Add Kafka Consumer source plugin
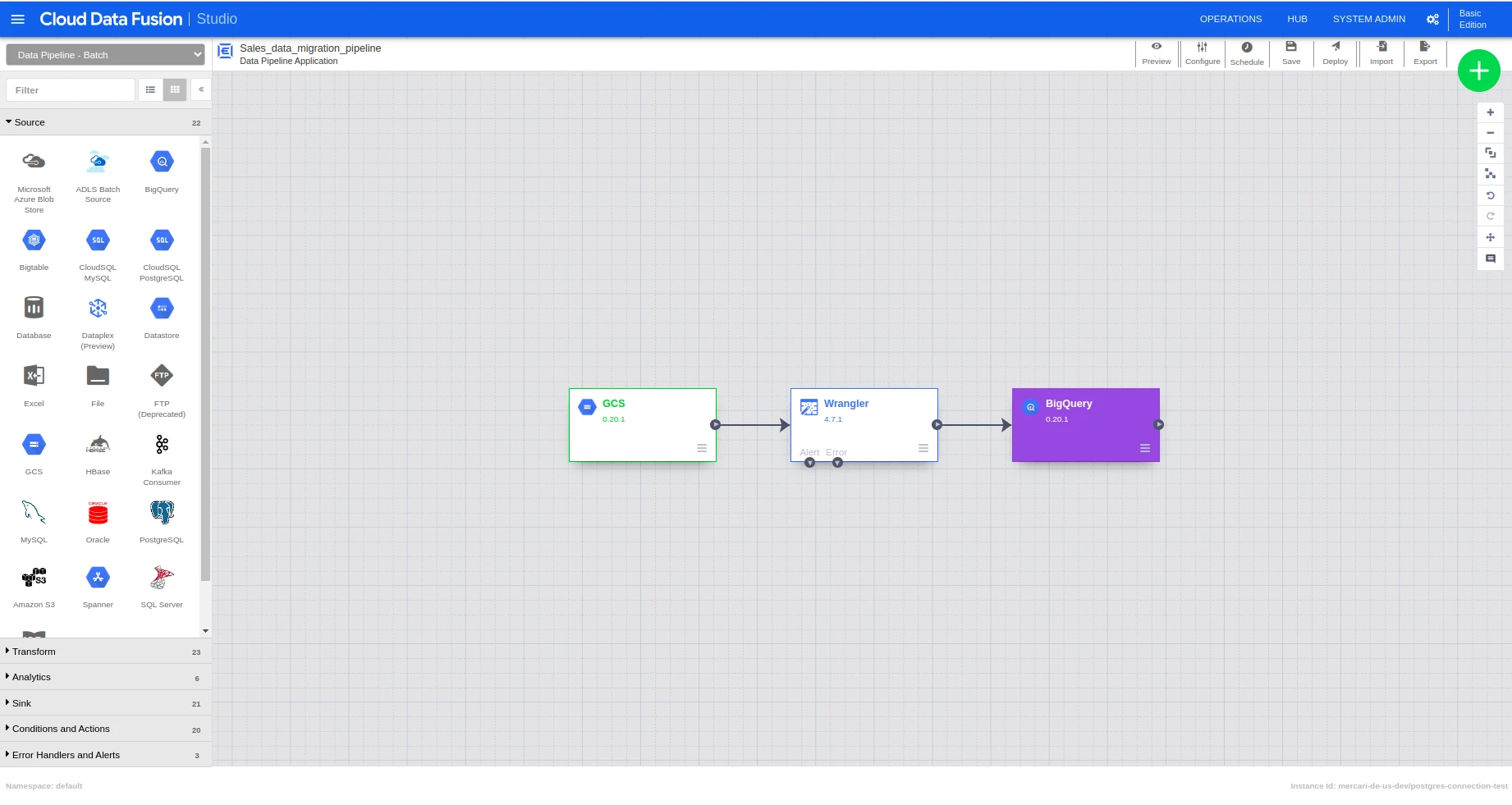This screenshot has height=805, width=1512. tap(162, 460)
